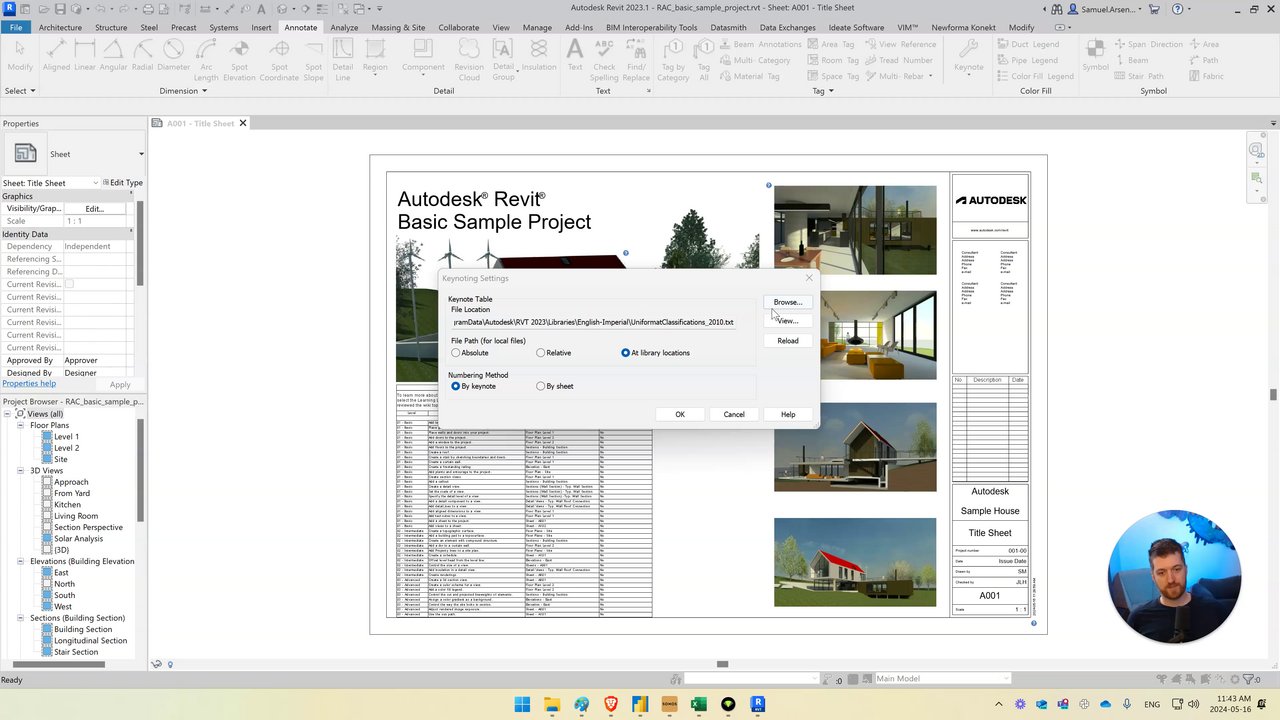Select the Absolute file path option

point(456,353)
